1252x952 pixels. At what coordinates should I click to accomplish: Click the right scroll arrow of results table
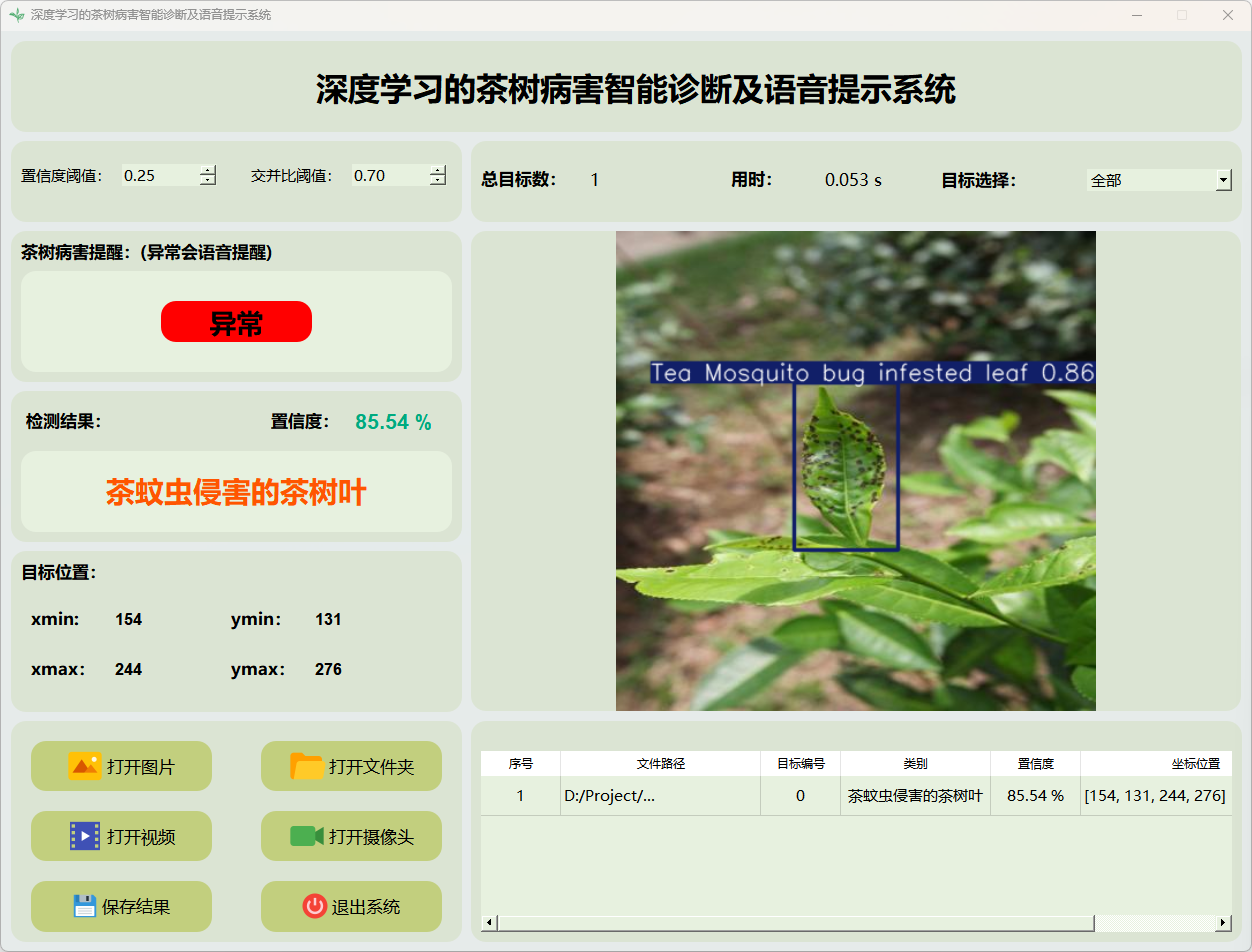[x=1223, y=922]
